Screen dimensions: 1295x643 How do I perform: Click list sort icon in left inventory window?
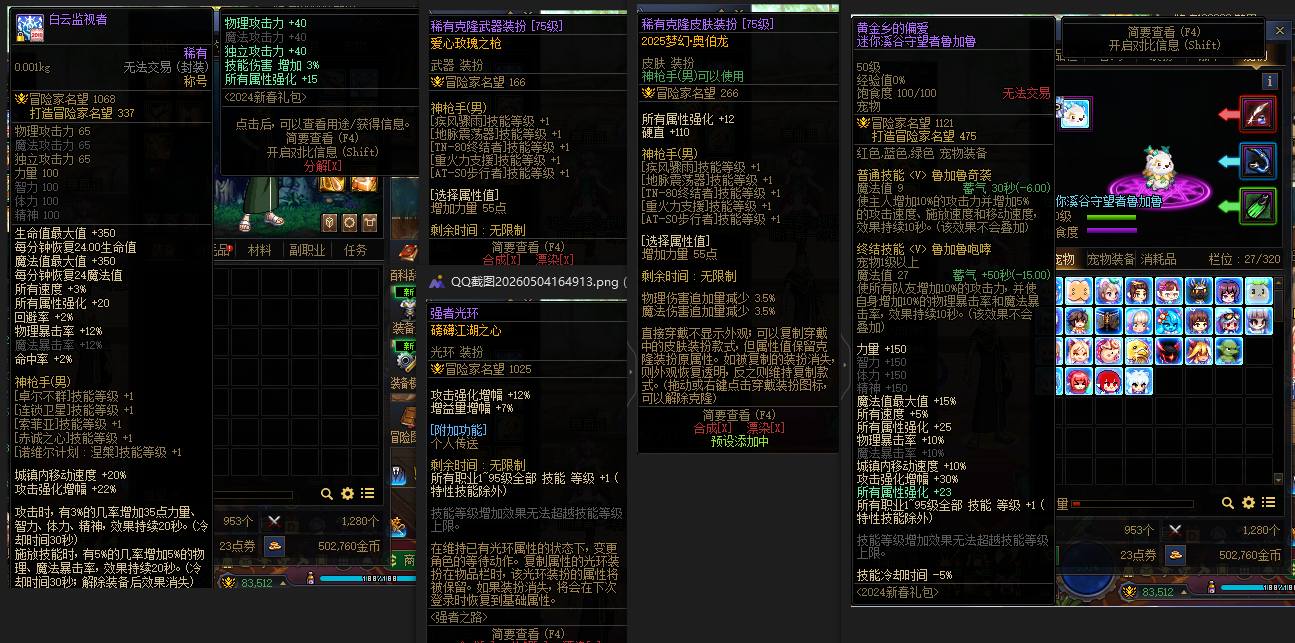tap(368, 494)
